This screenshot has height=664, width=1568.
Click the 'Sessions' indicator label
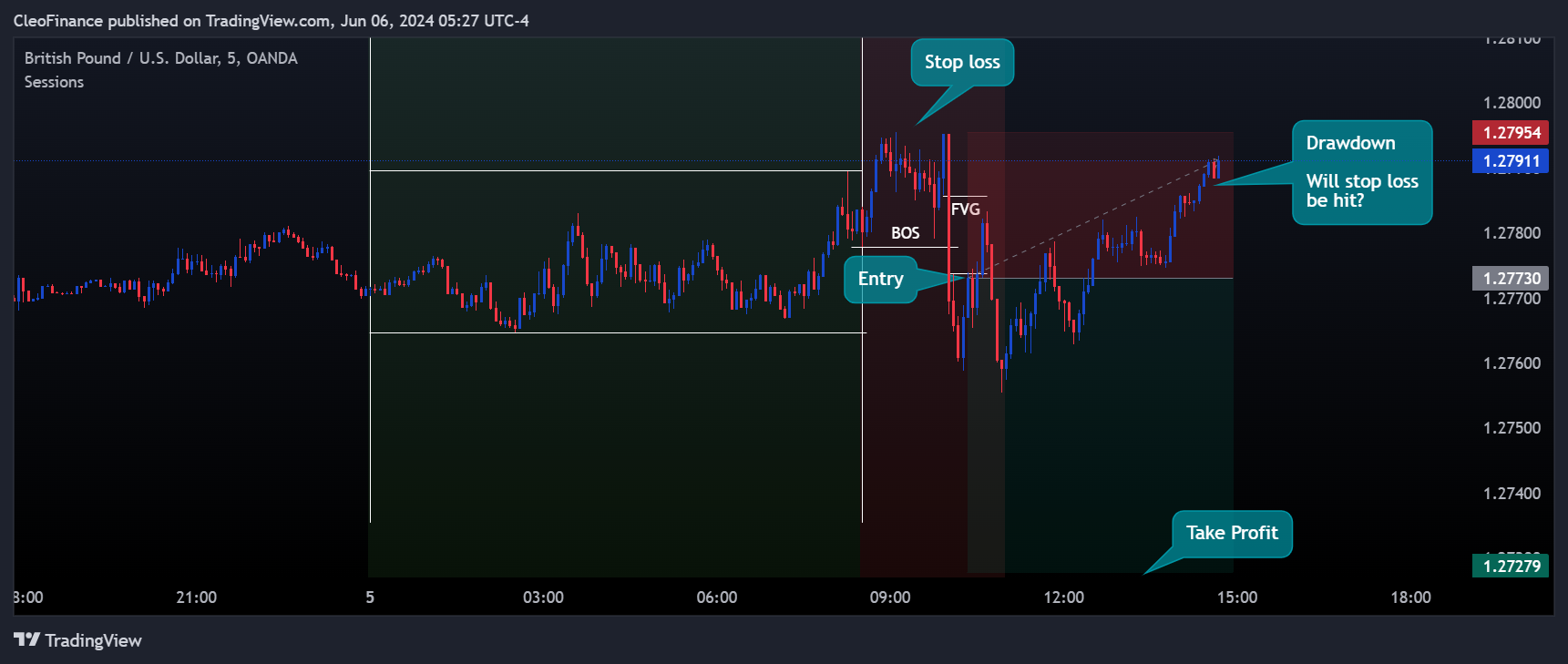[x=54, y=82]
